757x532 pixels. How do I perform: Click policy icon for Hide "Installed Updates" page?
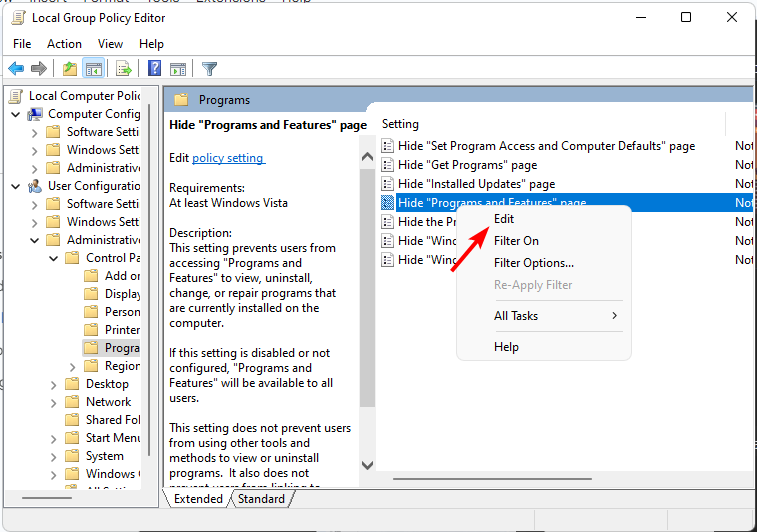click(x=387, y=184)
